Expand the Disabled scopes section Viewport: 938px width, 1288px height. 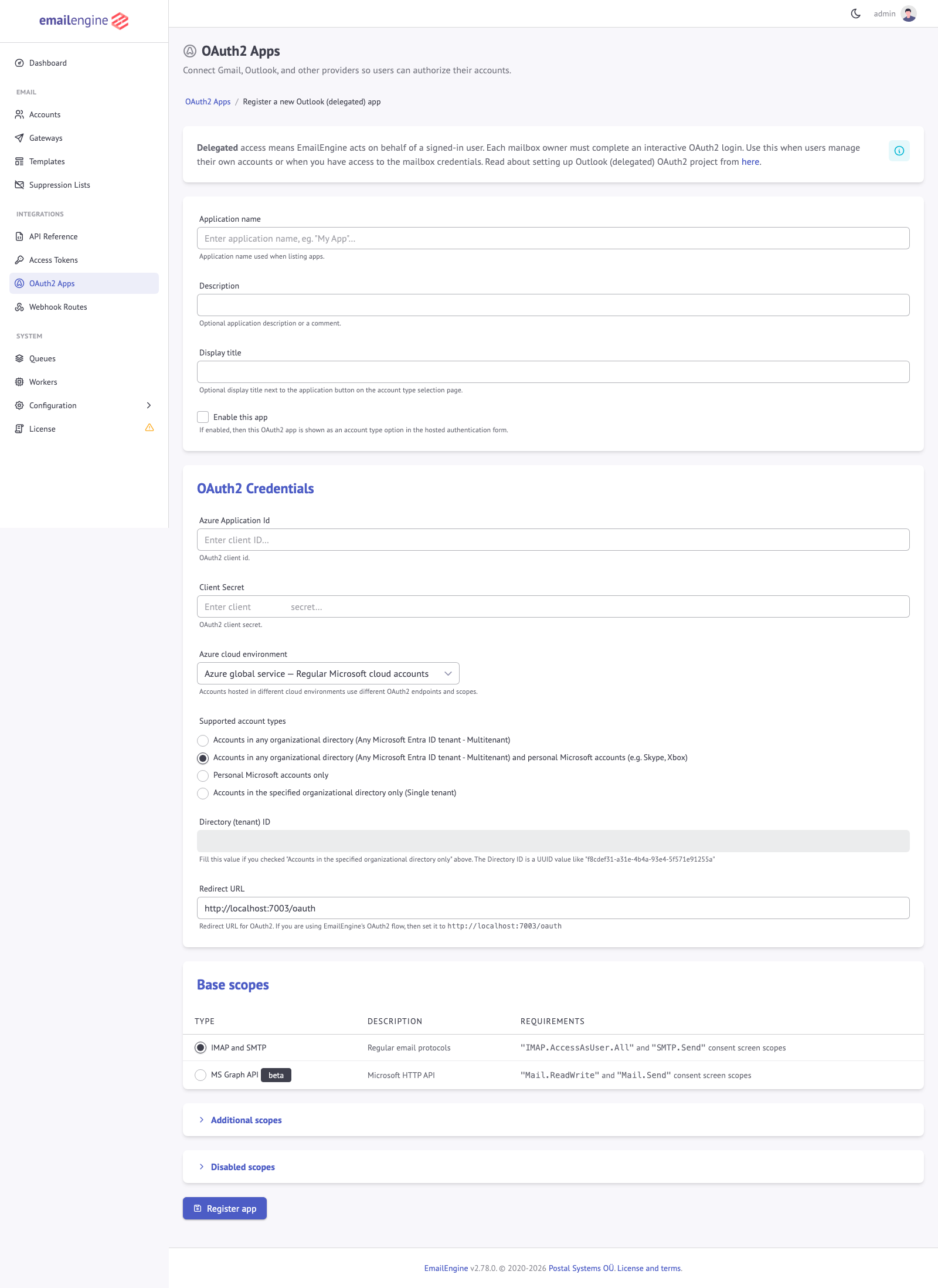pyautogui.click(x=243, y=1167)
